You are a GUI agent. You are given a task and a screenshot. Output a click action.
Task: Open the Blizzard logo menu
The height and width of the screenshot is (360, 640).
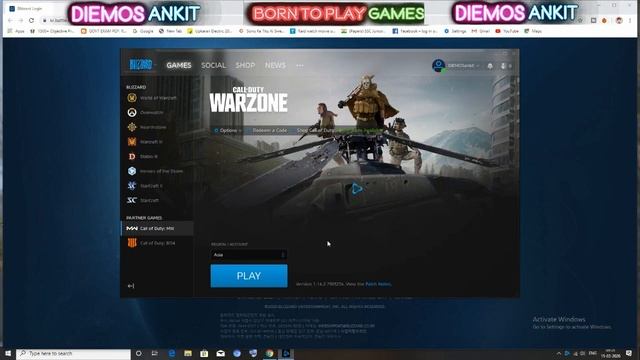(x=142, y=64)
